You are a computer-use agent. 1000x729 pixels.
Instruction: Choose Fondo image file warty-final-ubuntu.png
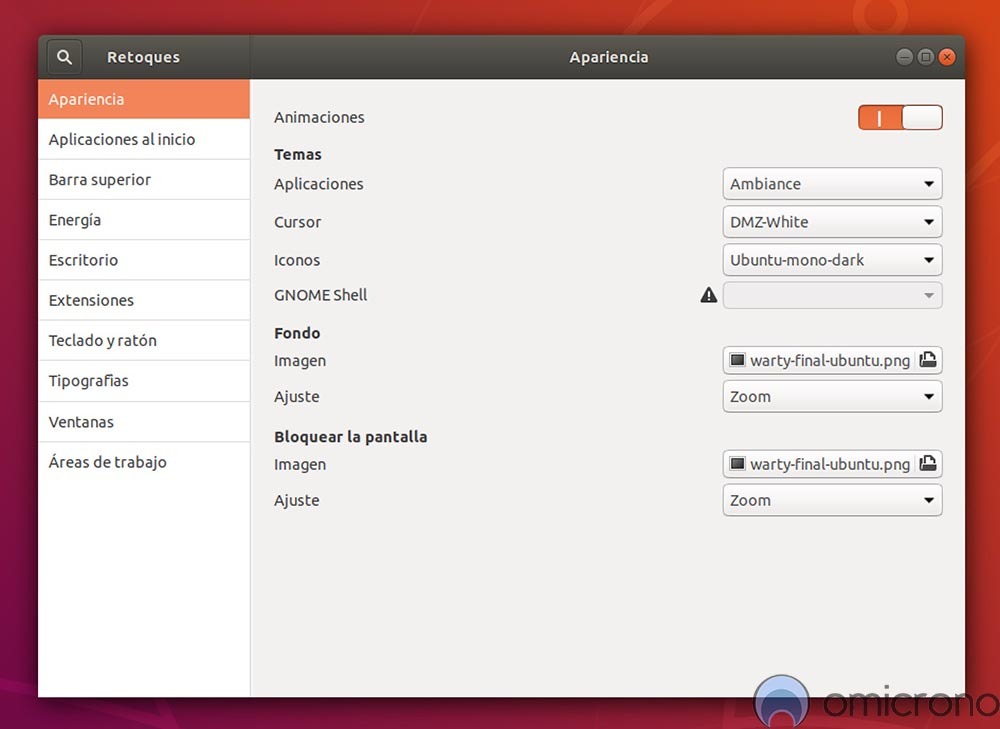(x=832, y=360)
